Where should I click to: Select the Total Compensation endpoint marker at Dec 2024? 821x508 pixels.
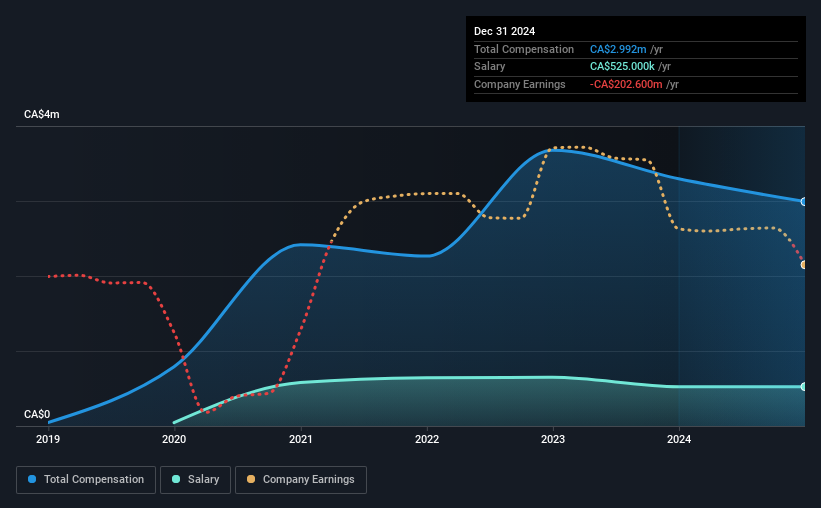tap(803, 202)
